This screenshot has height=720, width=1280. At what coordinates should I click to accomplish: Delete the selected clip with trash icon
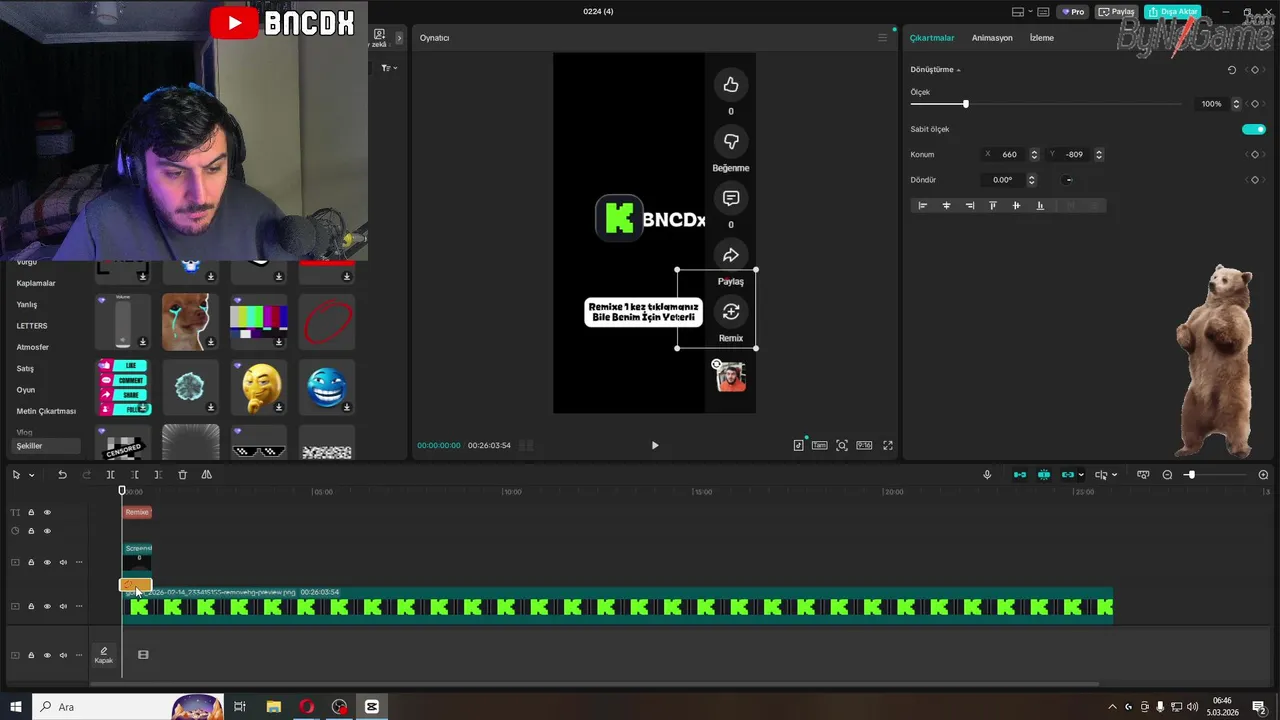[x=182, y=475]
